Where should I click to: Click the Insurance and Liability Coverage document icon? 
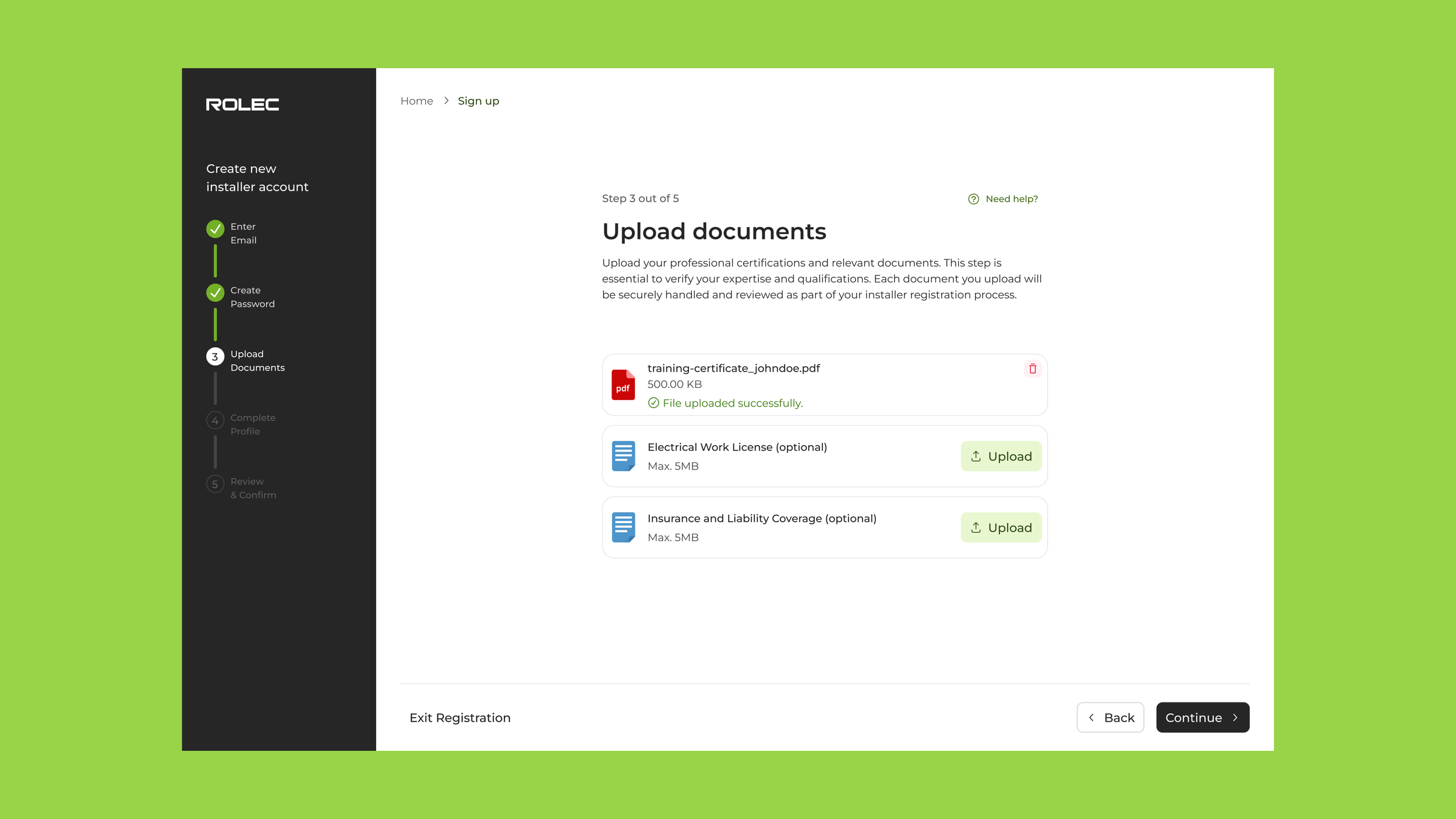[623, 527]
